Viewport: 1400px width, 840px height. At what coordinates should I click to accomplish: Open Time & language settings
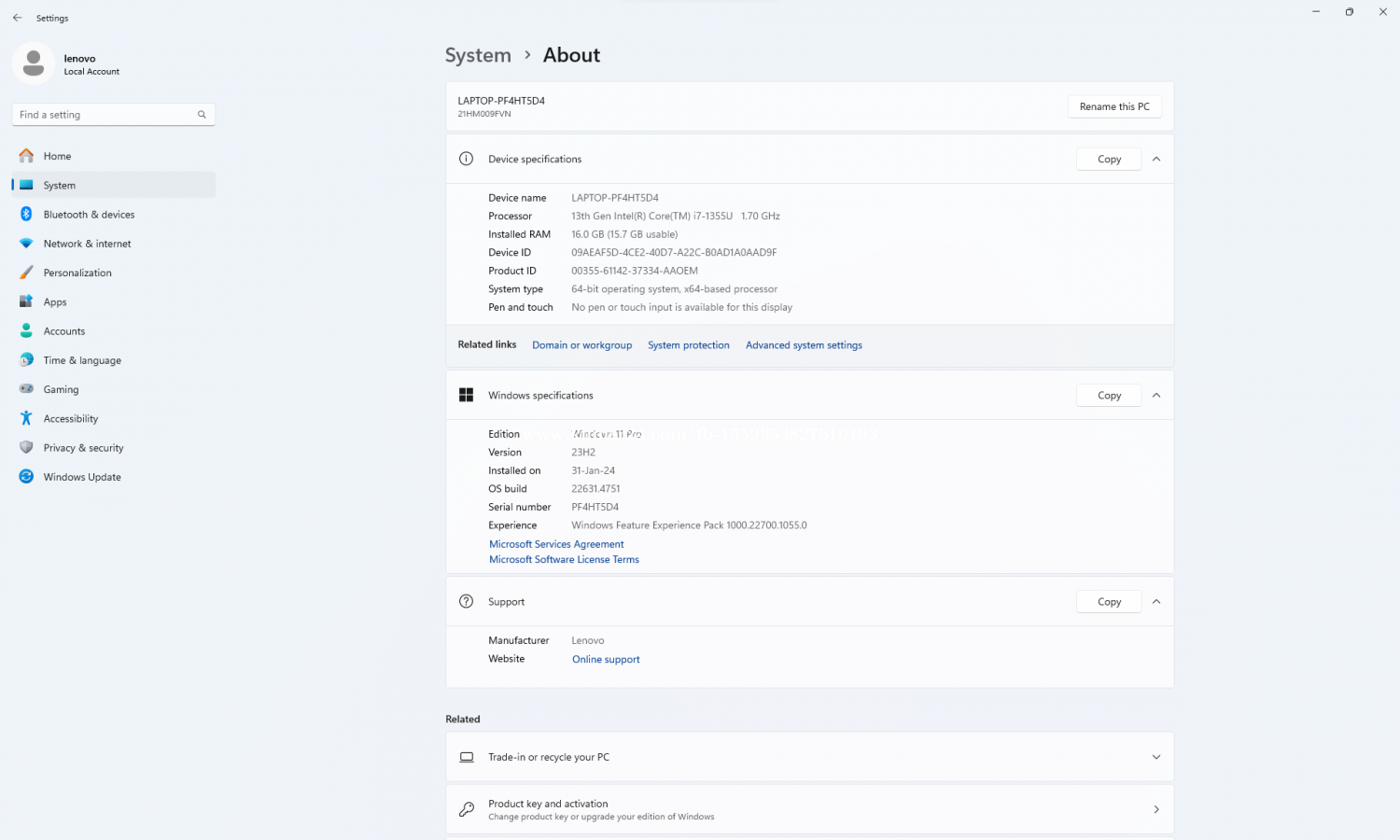click(x=113, y=359)
